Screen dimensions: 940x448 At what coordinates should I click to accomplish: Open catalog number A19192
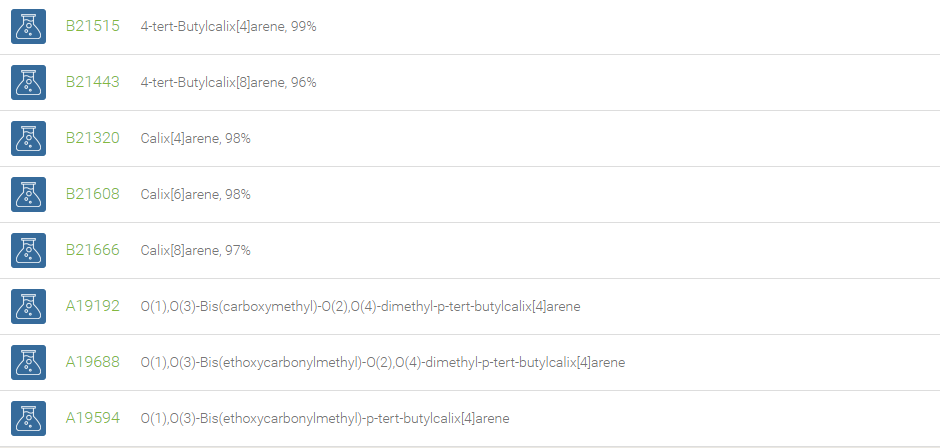pos(92,306)
